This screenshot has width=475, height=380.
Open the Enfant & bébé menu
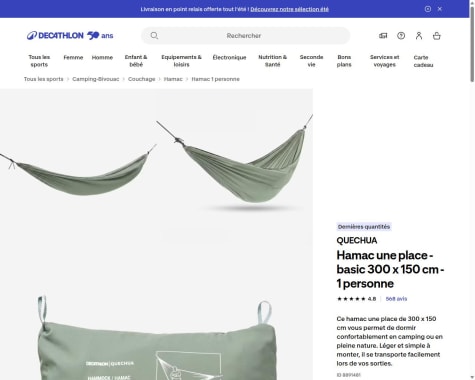point(136,61)
